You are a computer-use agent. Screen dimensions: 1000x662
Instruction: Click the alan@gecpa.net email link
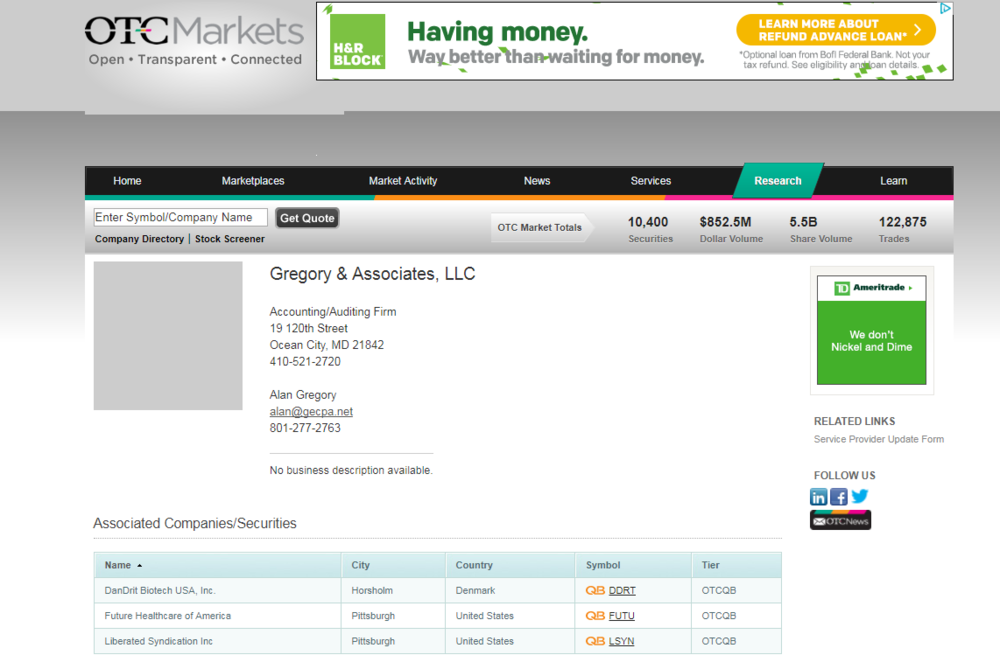(x=311, y=412)
